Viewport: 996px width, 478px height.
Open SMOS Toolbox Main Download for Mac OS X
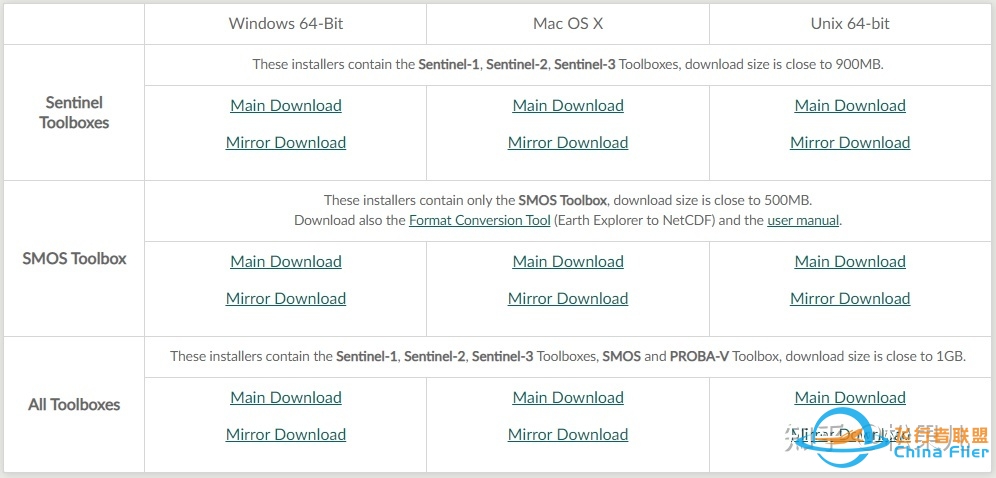[x=568, y=262]
